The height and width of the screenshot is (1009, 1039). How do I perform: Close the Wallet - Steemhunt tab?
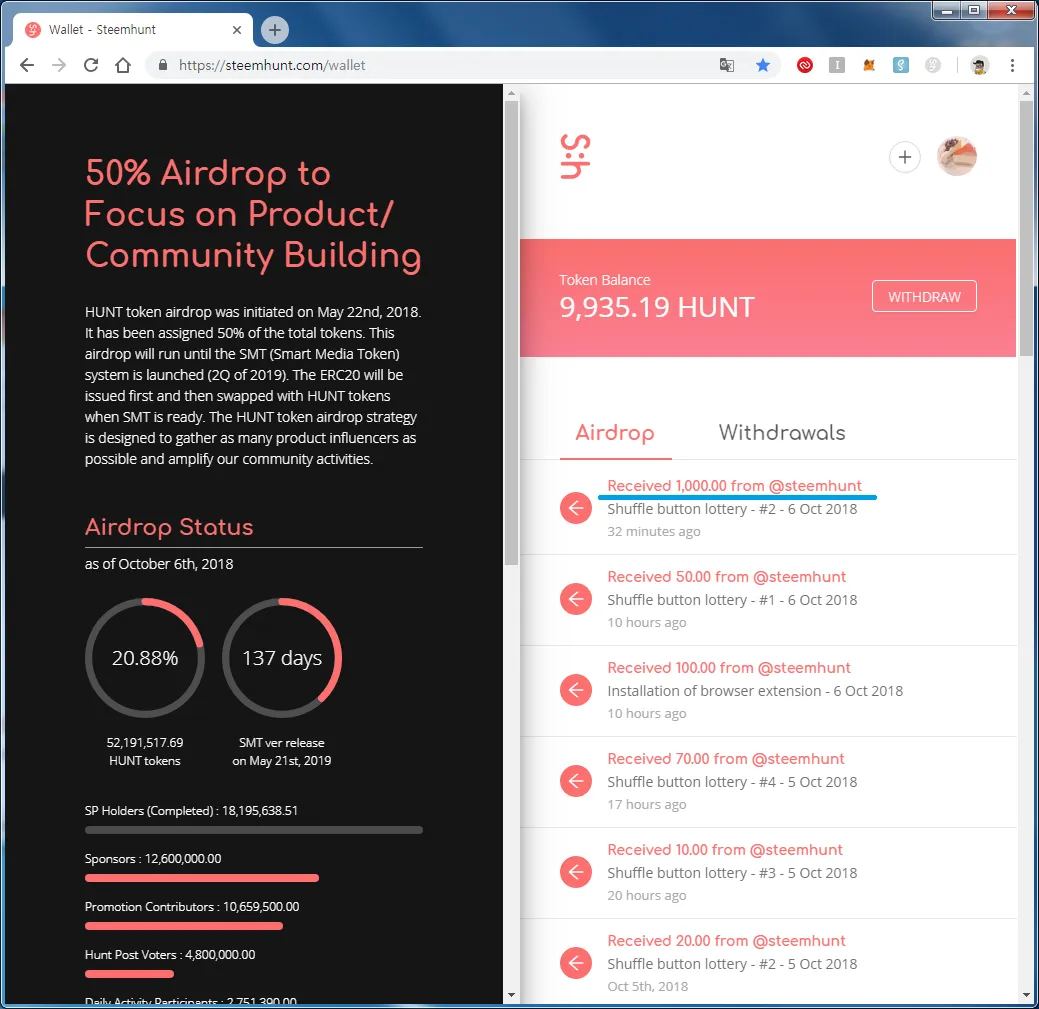[237, 30]
